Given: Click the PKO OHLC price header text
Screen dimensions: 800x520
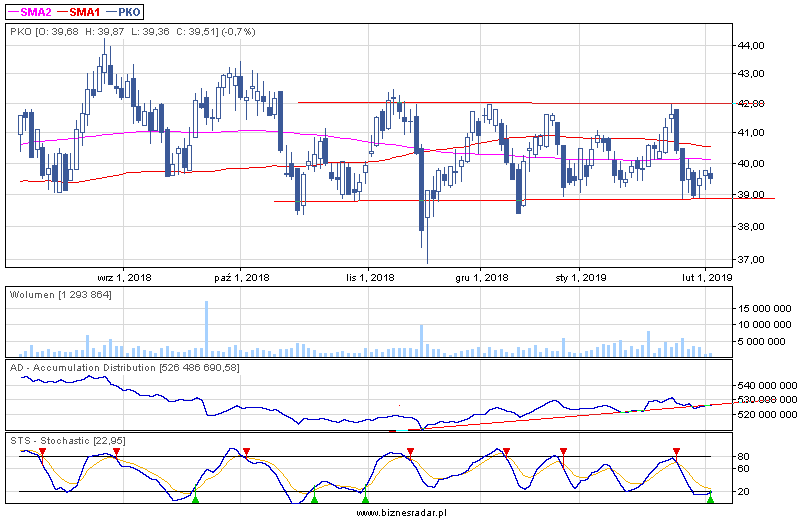Looking at the screenshot, I should 132,32.
